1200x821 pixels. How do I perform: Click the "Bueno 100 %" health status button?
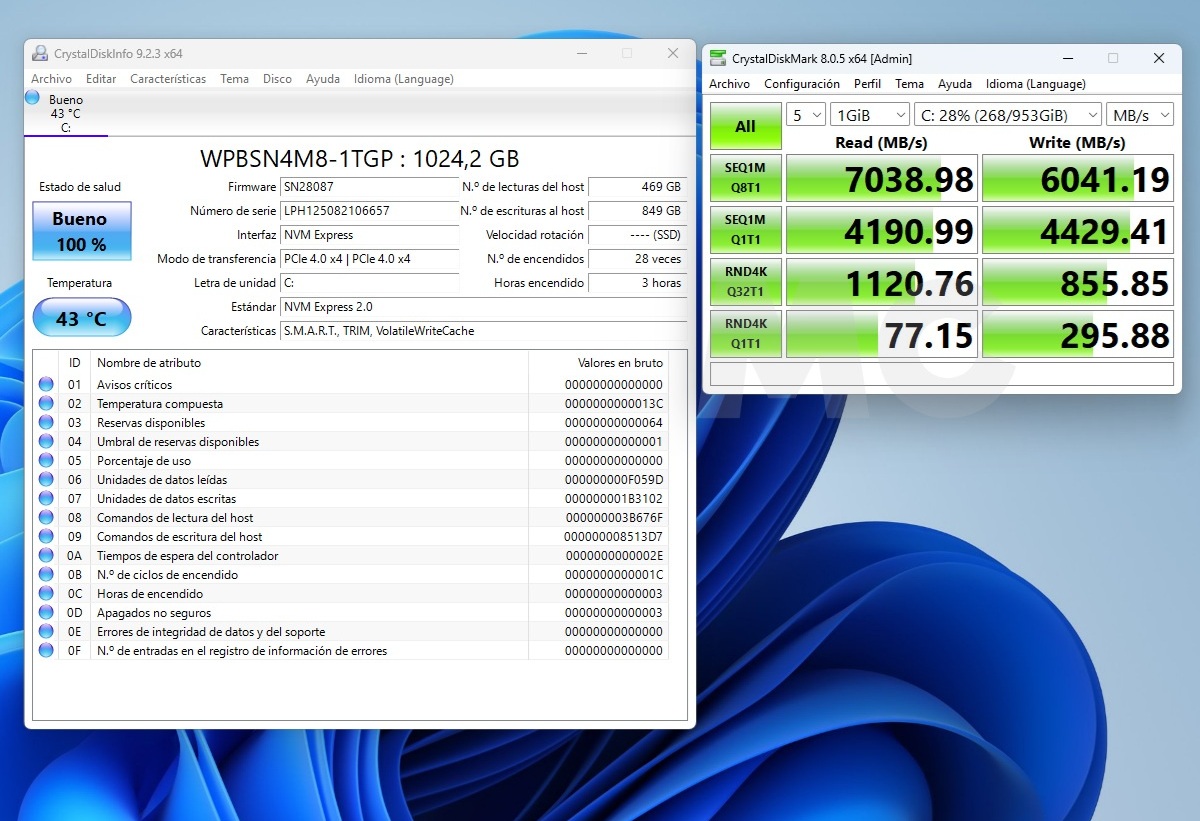tap(81, 231)
